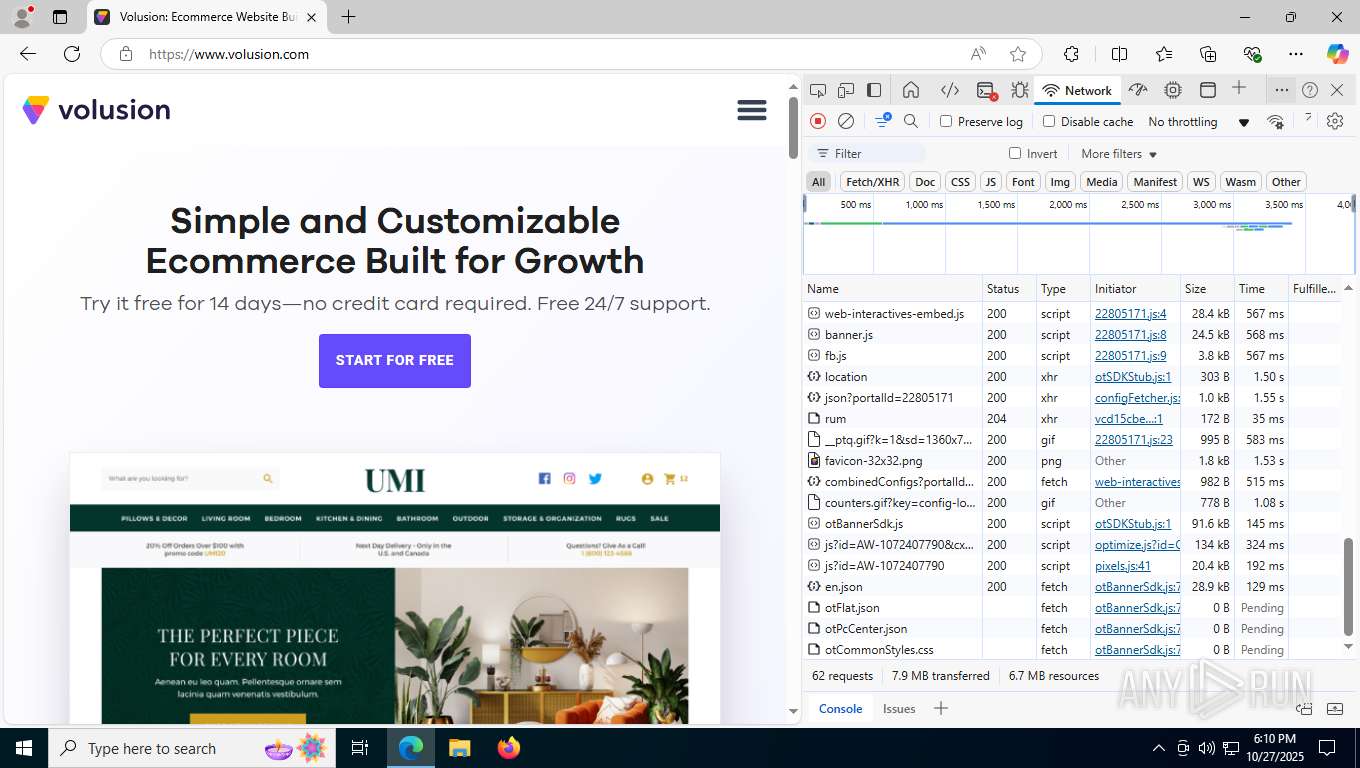The image size is (1360, 768).
Task: Open Edge Settings and more menu
Action: [x=1296, y=54]
